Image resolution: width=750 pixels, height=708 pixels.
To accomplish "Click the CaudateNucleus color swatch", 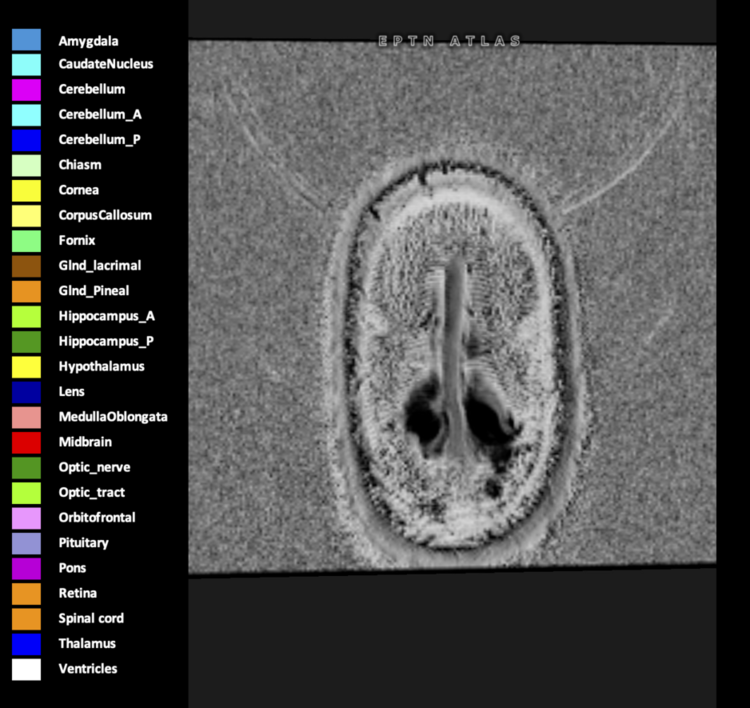I will click(x=26, y=65).
